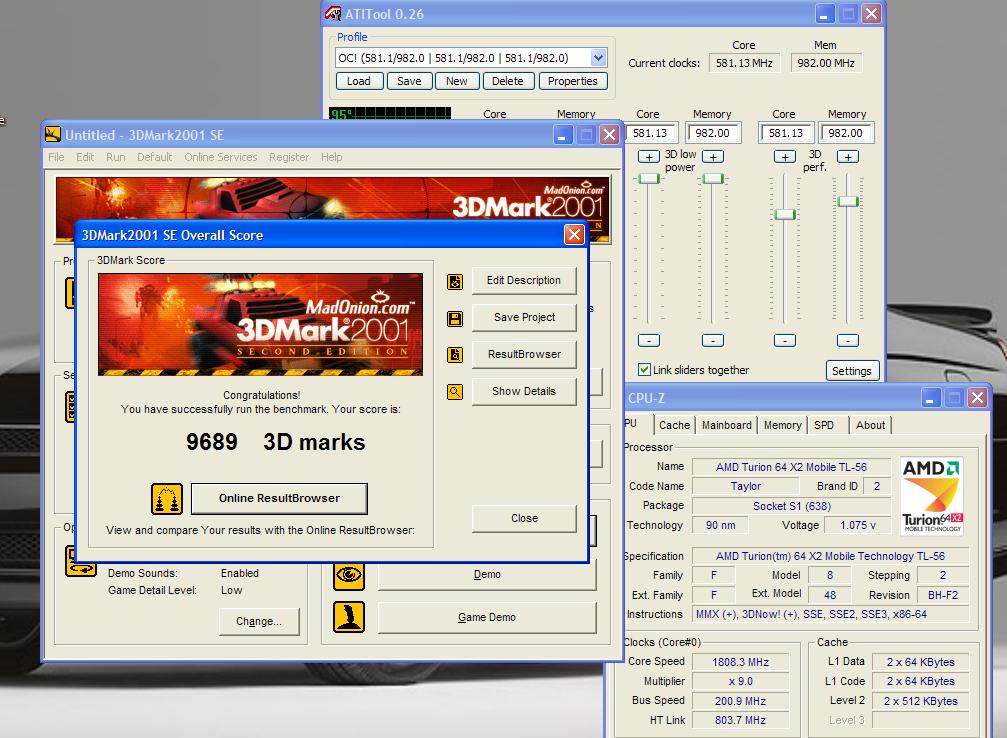Screen dimensions: 1007x738
Task: Click the Load profile button in ATITool
Action: point(359,81)
